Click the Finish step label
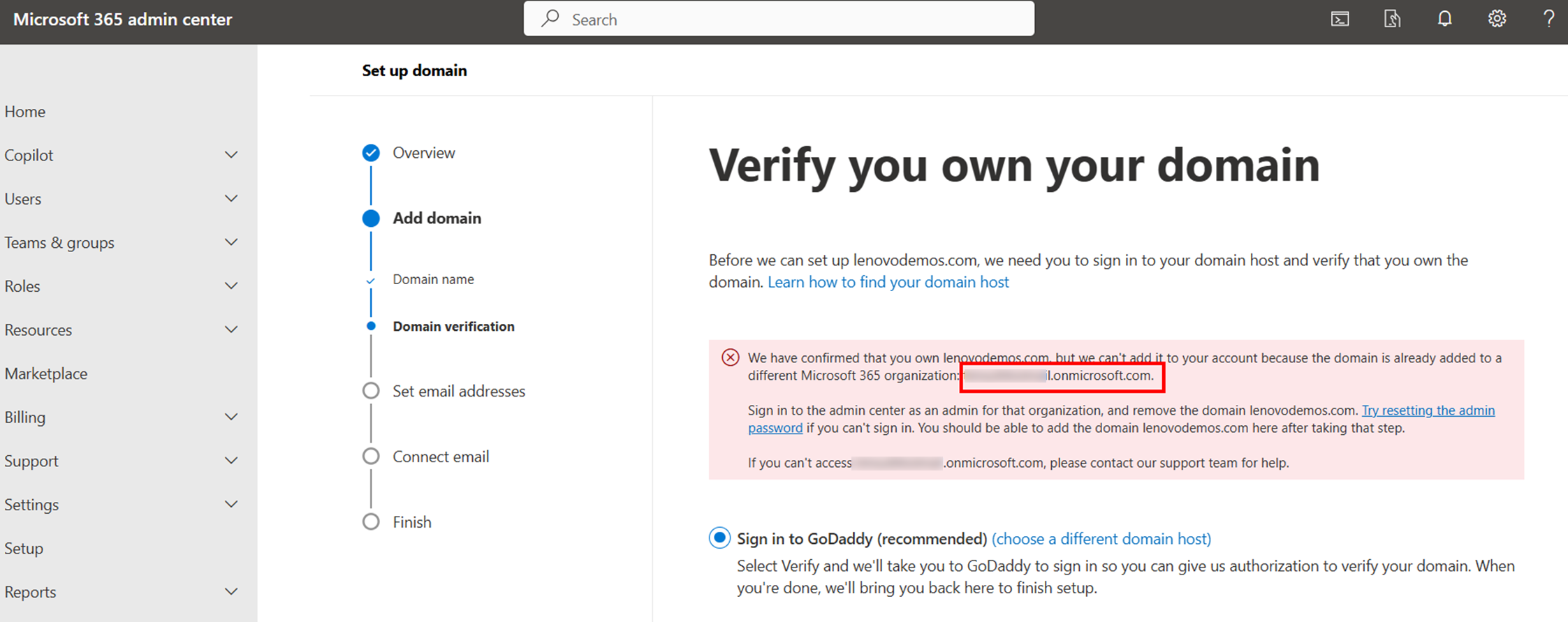This screenshot has width=1568, height=622. [412, 522]
